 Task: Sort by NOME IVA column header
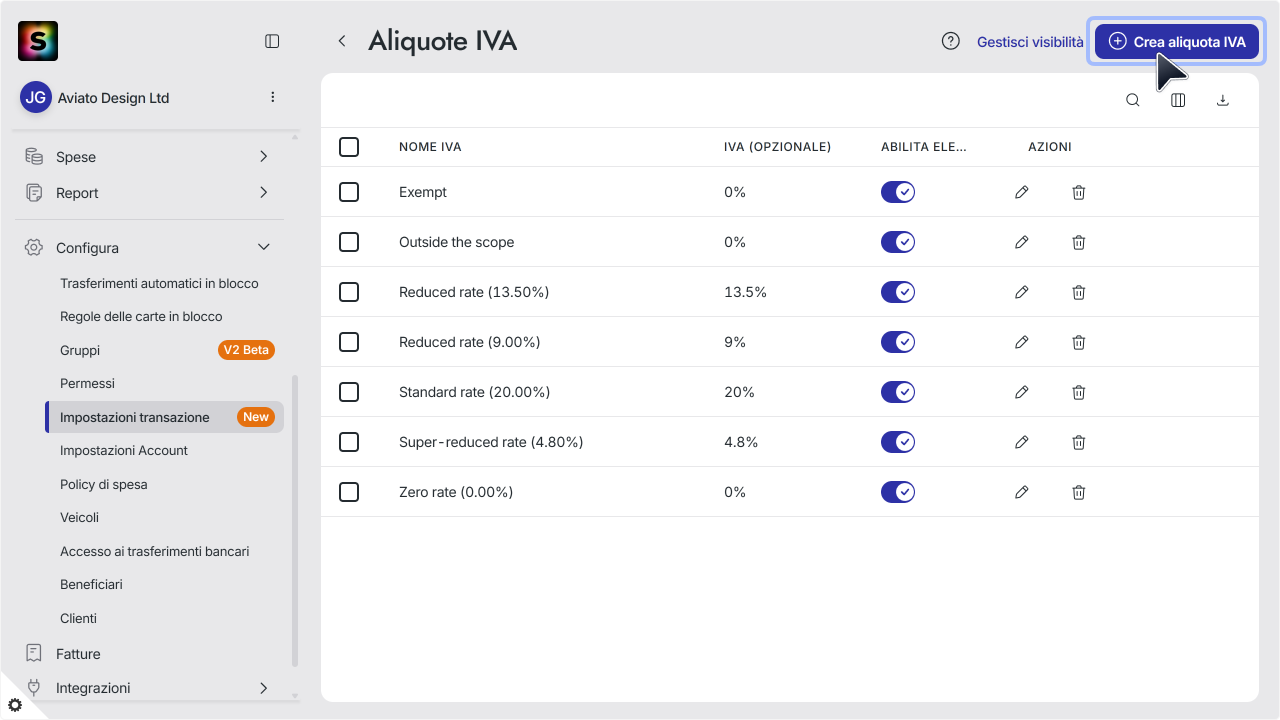click(x=430, y=147)
